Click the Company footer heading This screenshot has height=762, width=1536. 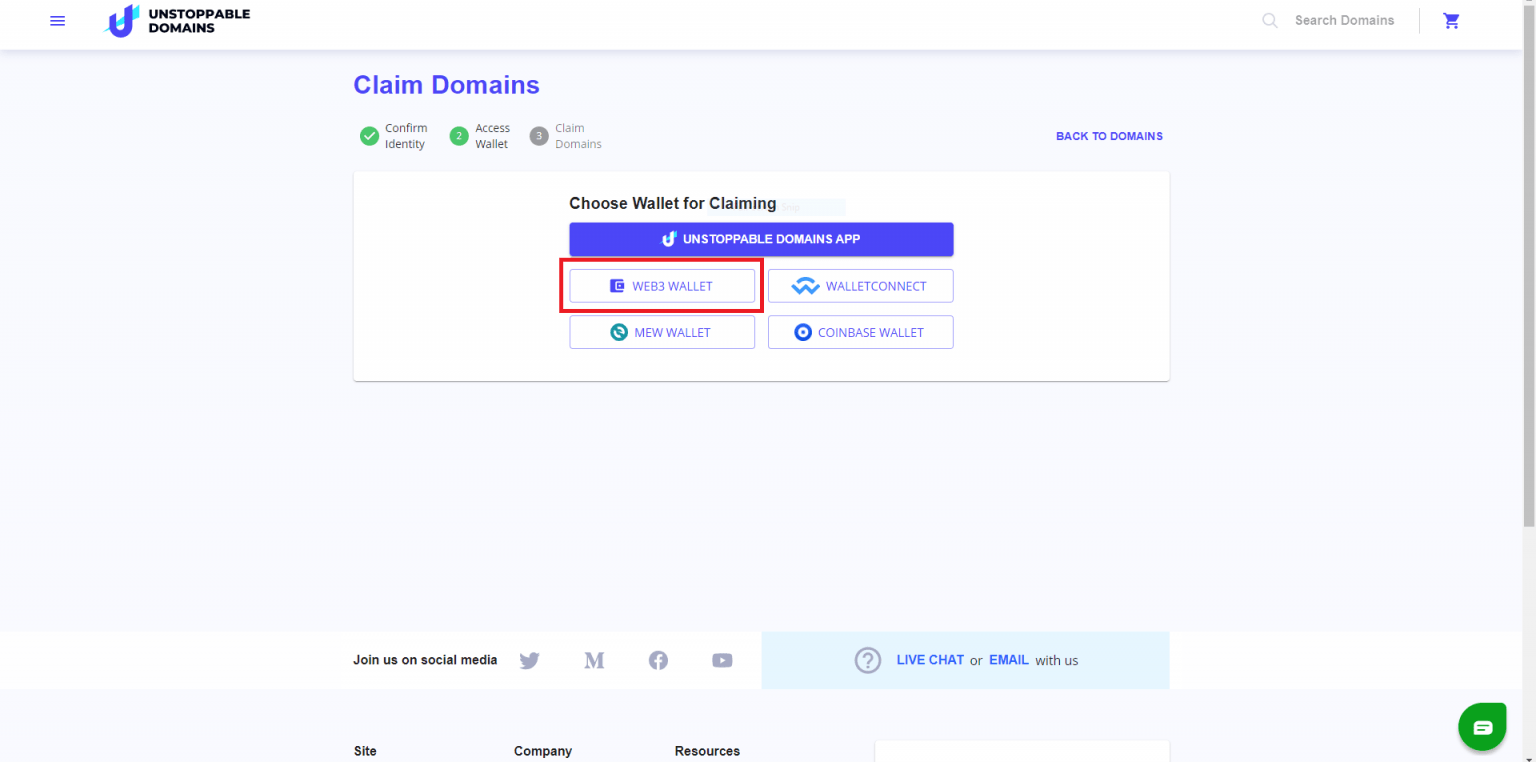pos(543,751)
